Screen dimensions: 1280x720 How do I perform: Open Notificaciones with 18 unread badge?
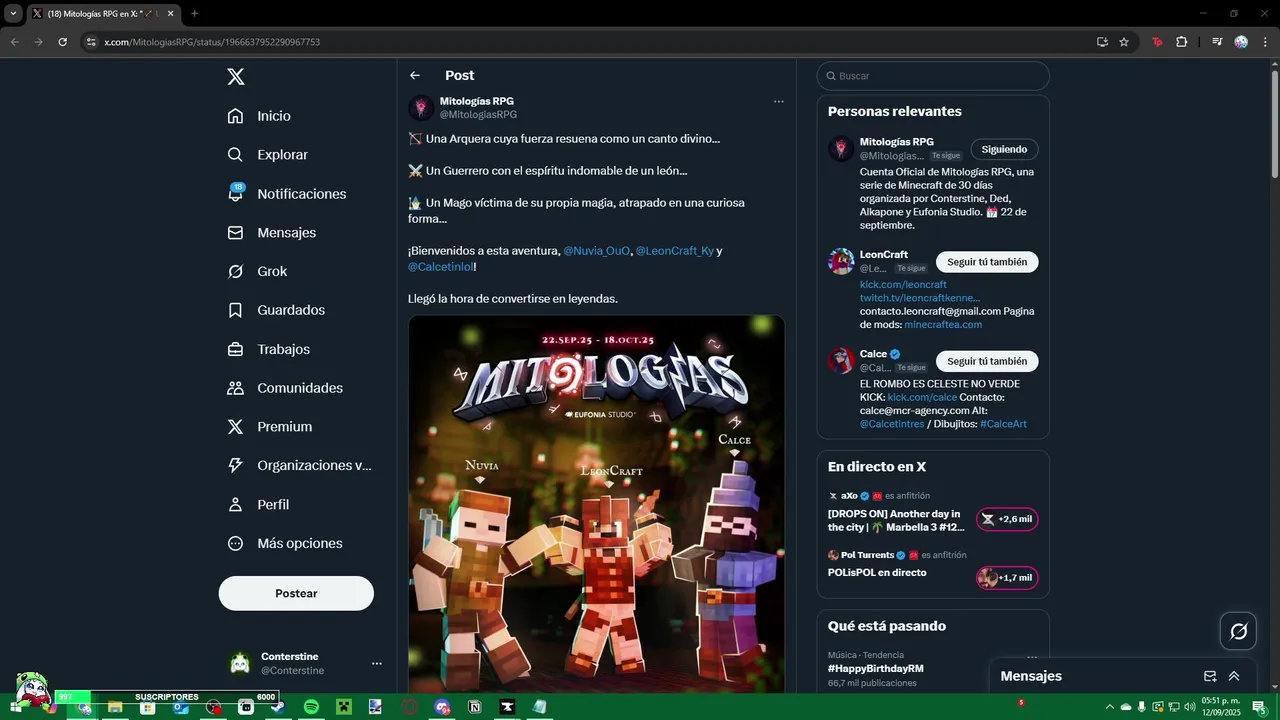pyautogui.click(x=286, y=194)
